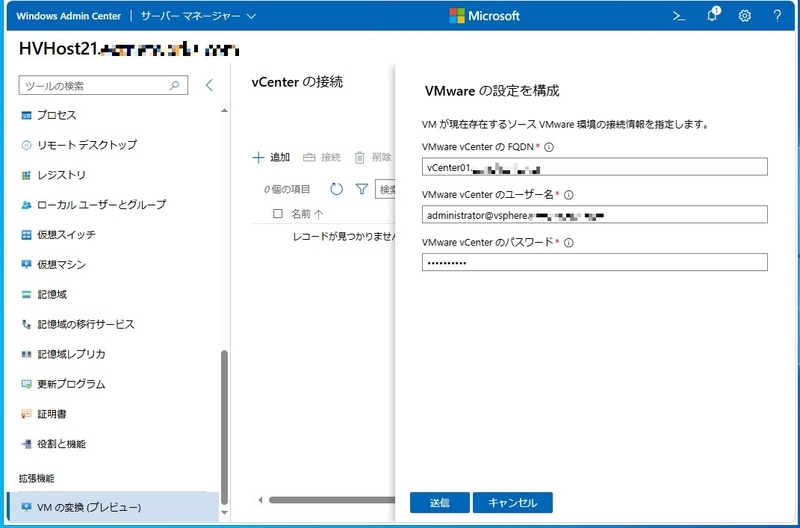Screen dimensions: 800x528
Task: Click the 追加 (add) button
Action: 271,157
